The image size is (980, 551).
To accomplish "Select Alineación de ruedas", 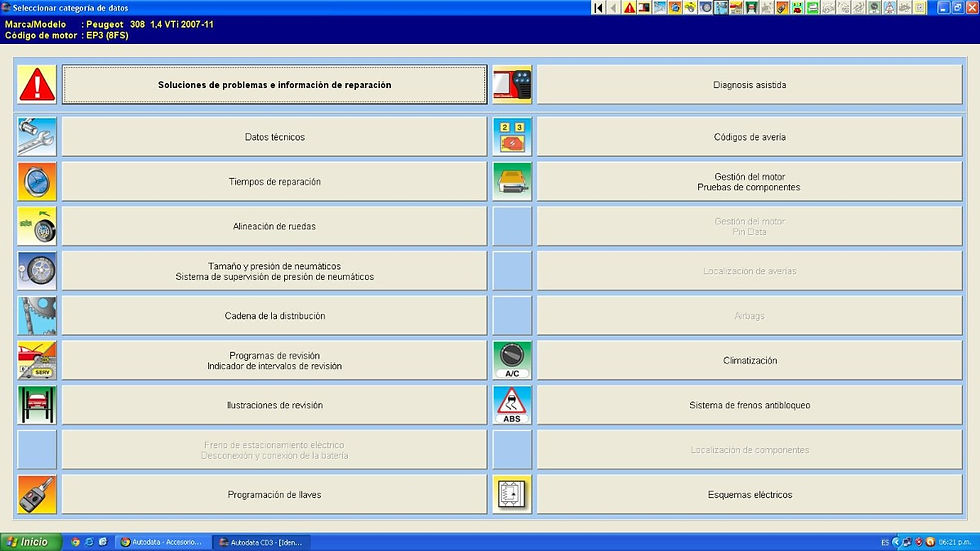I will [274, 226].
